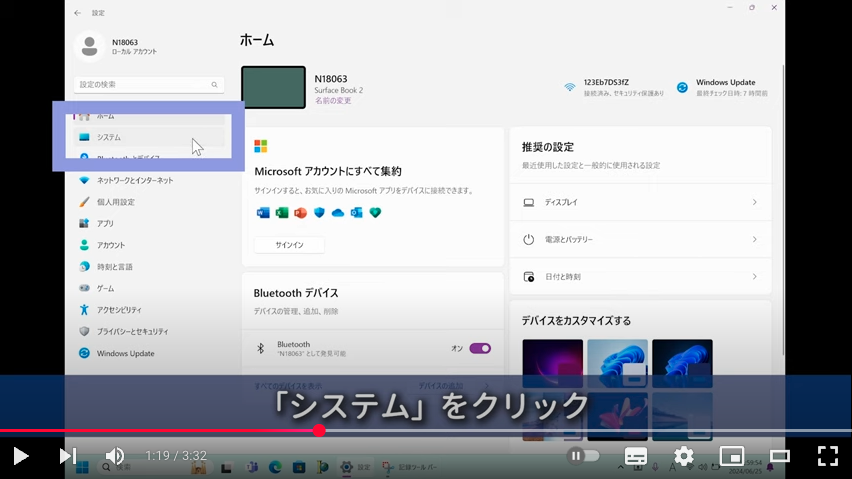Expand the 電源とバッテリー row chevron

pyautogui.click(x=755, y=240)
